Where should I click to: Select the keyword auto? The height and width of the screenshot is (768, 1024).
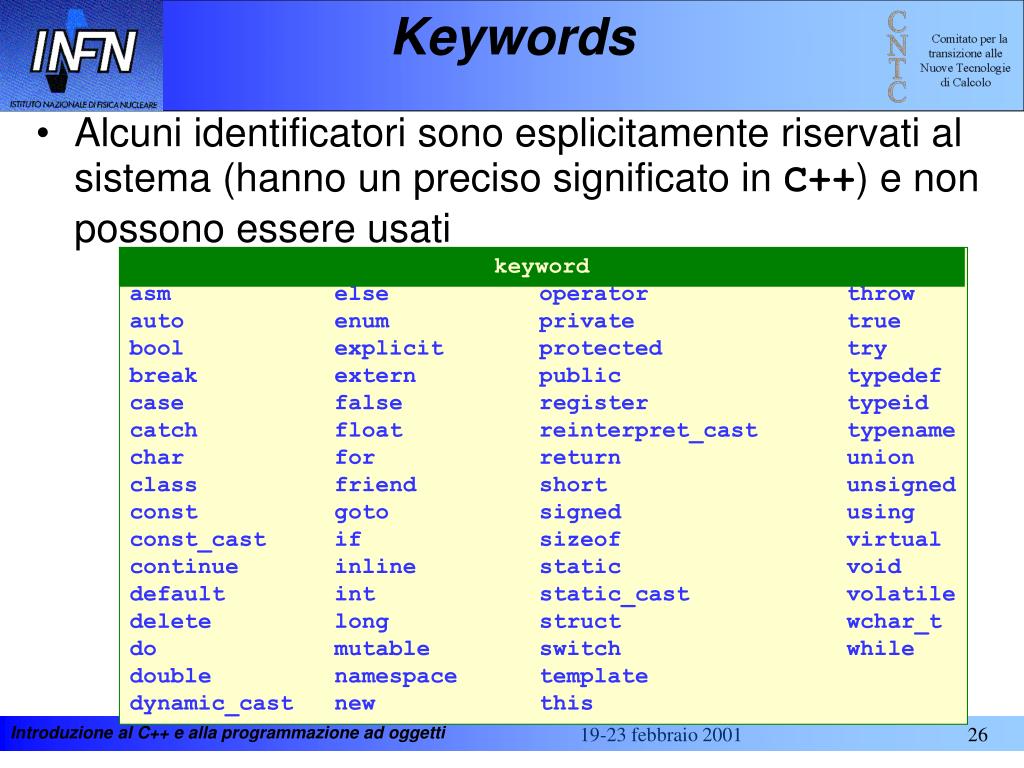click(157, 321)
